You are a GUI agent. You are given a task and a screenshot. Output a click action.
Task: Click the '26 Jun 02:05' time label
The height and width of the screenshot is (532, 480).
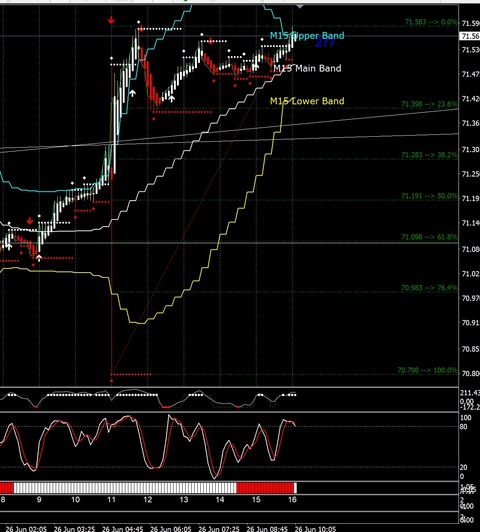pos(26,529)
